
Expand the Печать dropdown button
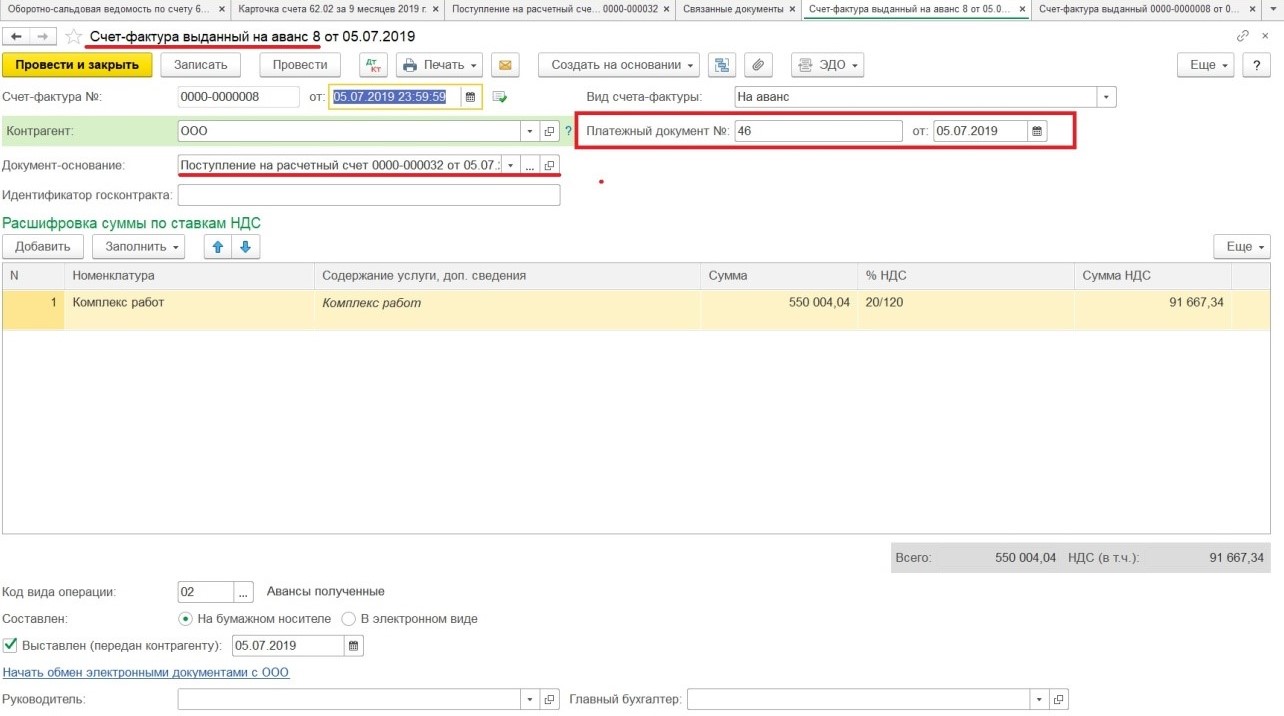pyautogui.click(x=439, y=65)
